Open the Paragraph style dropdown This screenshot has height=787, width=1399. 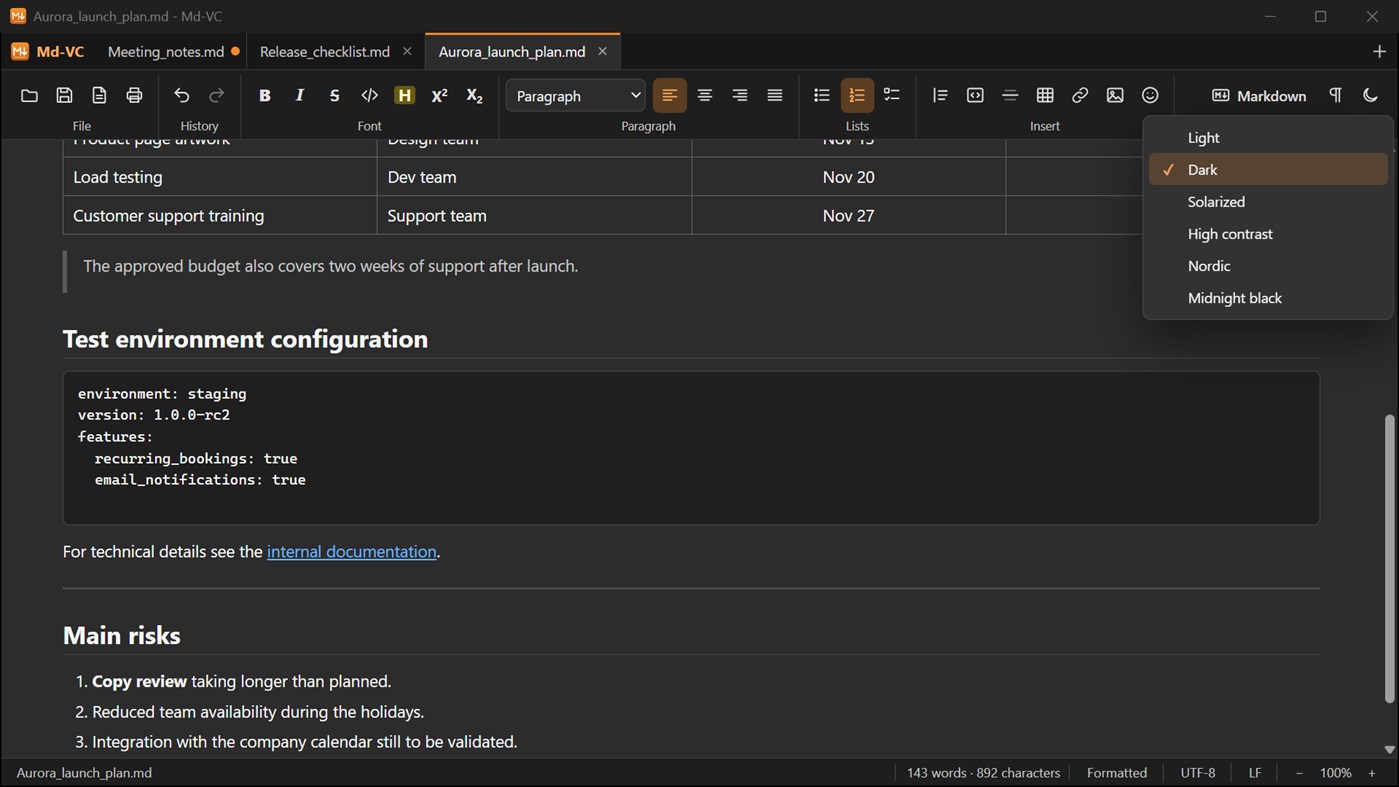pos(576,95)
